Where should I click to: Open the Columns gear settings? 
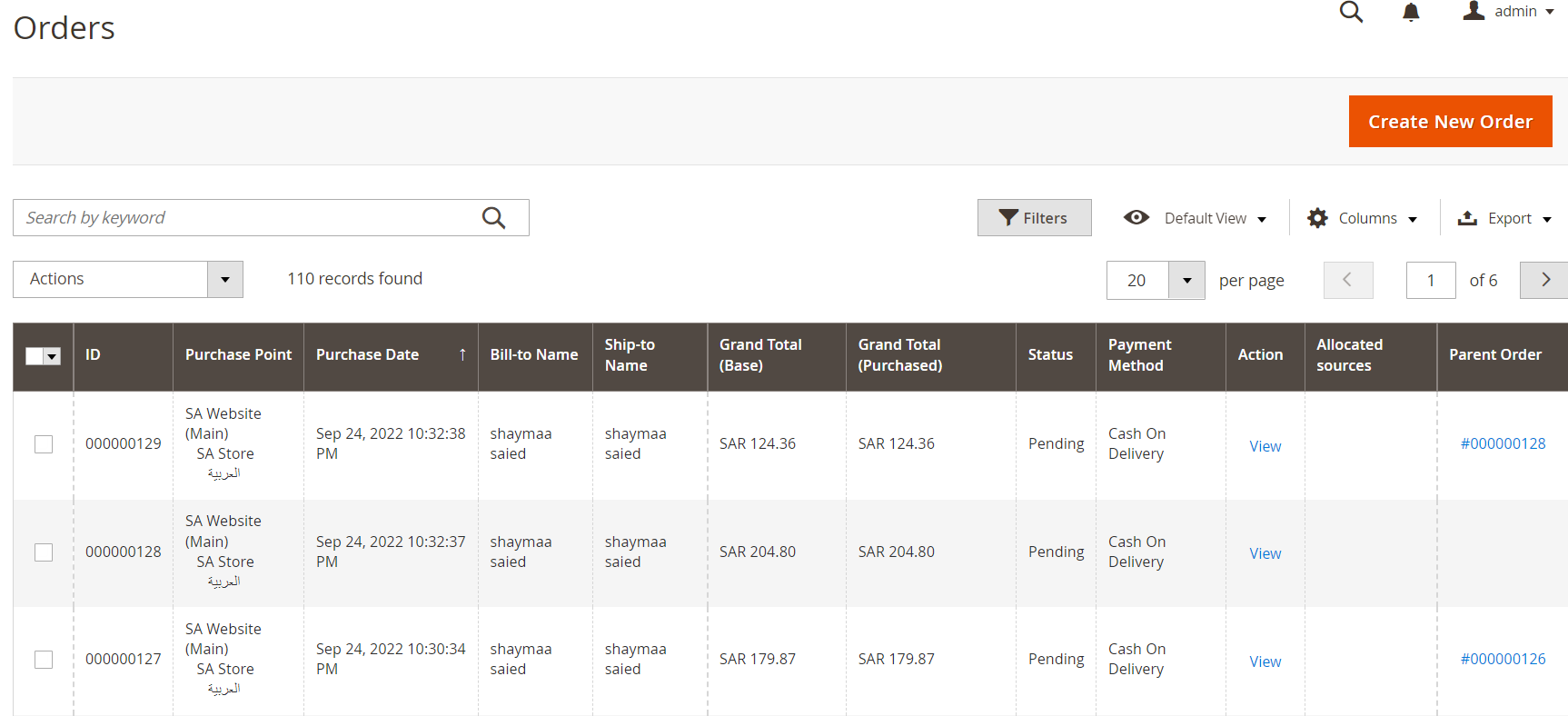coord(1317,218)
